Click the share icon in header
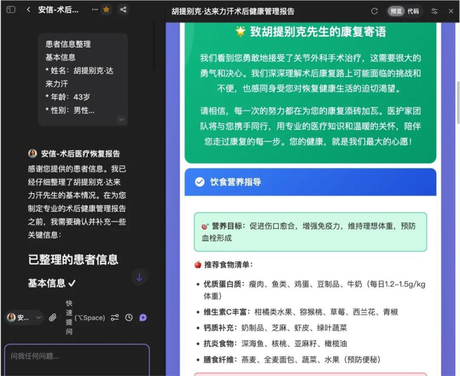Image resolution: width=460 pixels, height=376 pixels. tap(123, 10)
